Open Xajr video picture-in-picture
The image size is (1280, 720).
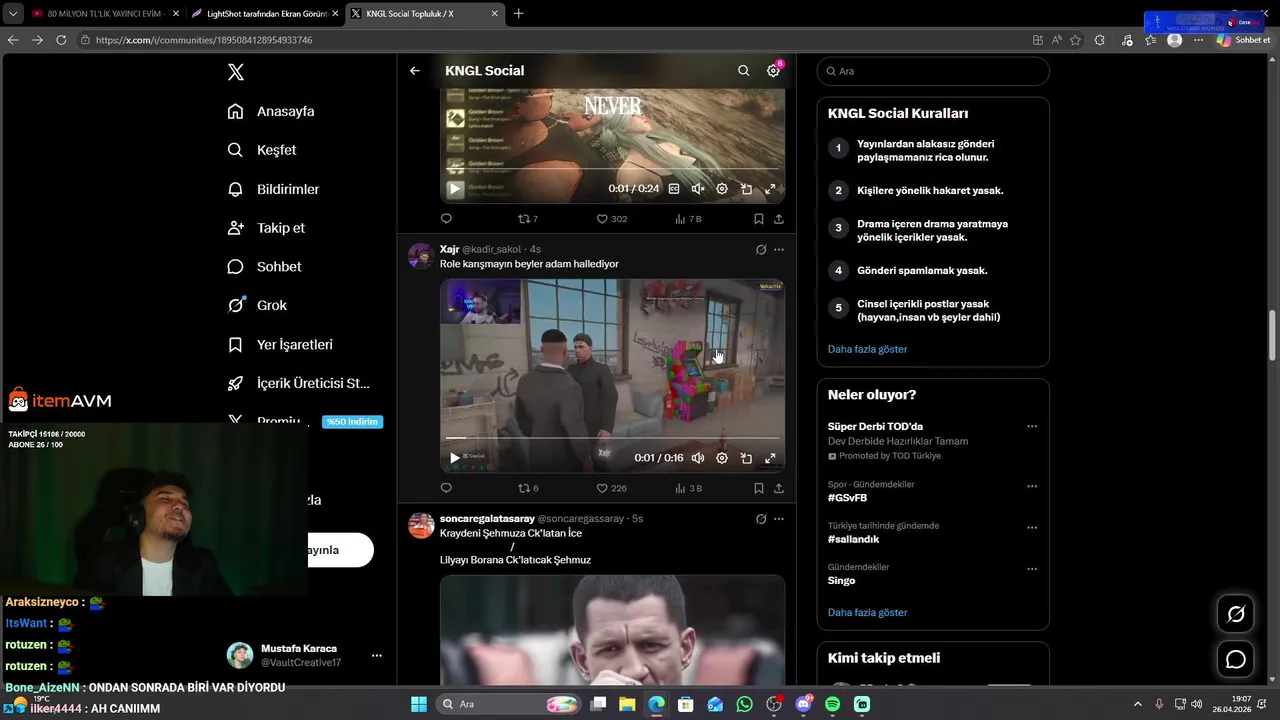point(746,458)
